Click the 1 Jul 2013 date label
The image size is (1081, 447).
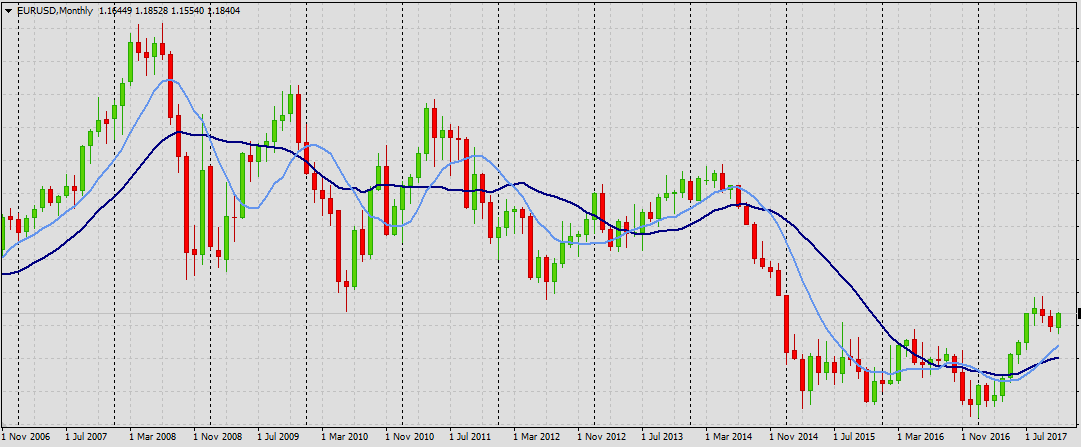(x=664, y=437)
